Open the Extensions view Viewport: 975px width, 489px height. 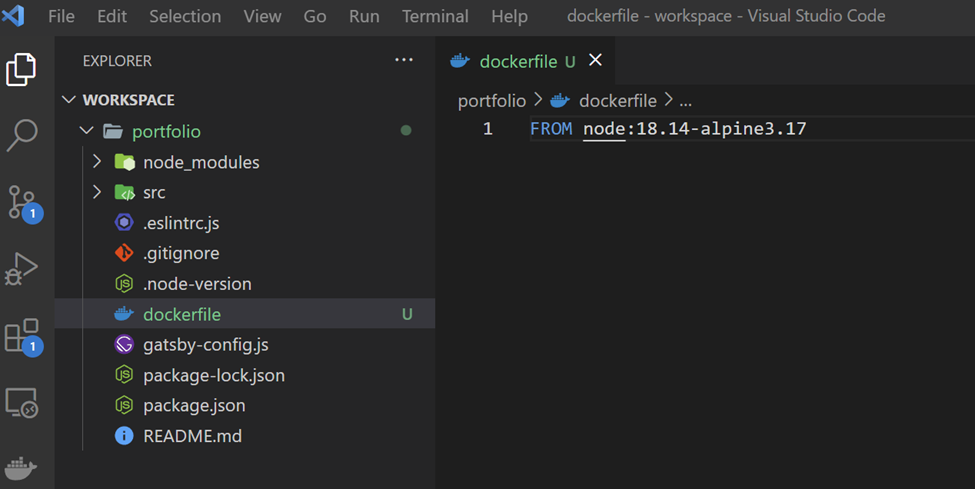click(23, 338)
